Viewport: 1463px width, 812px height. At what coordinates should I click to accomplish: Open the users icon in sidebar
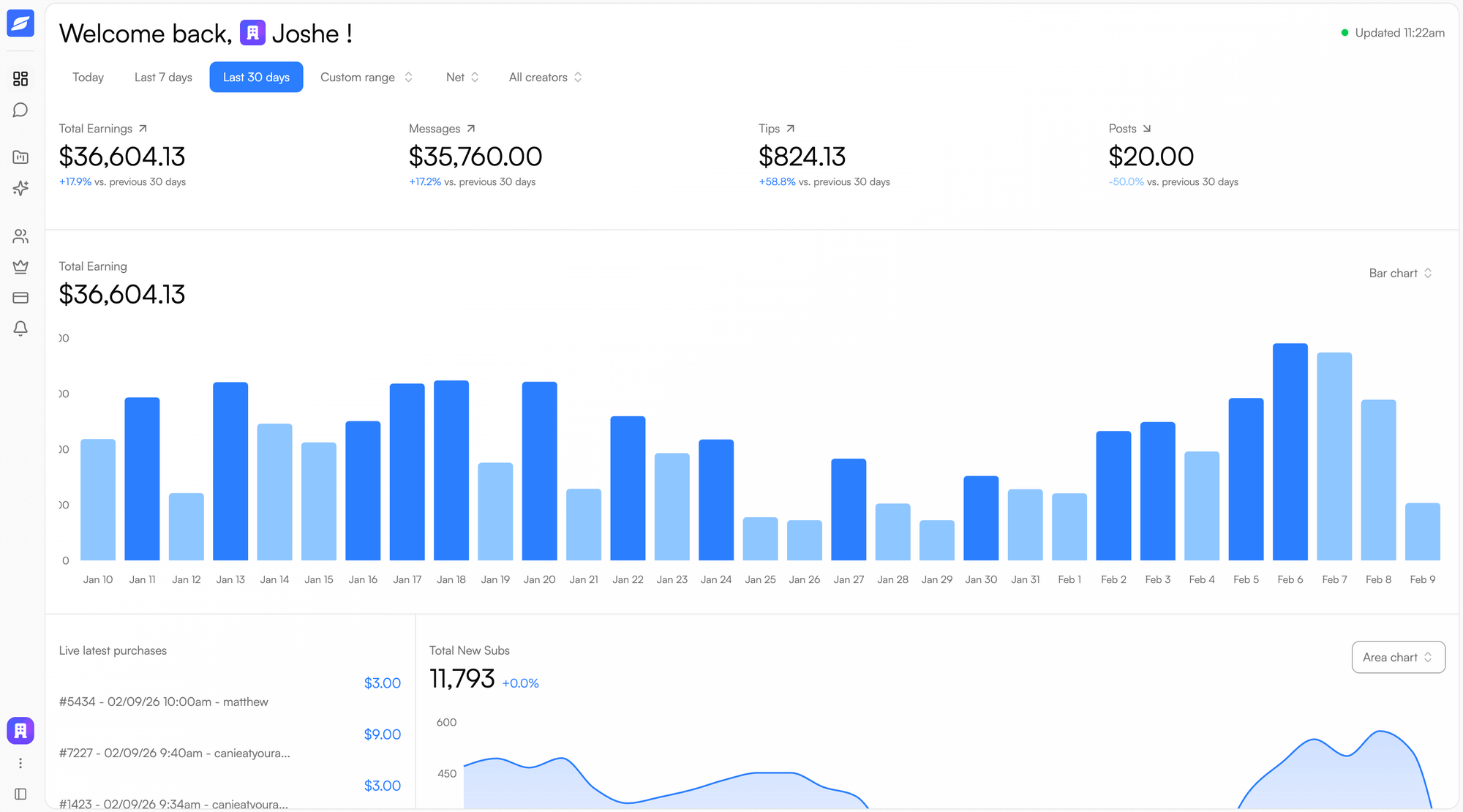[x=20, y=236]
